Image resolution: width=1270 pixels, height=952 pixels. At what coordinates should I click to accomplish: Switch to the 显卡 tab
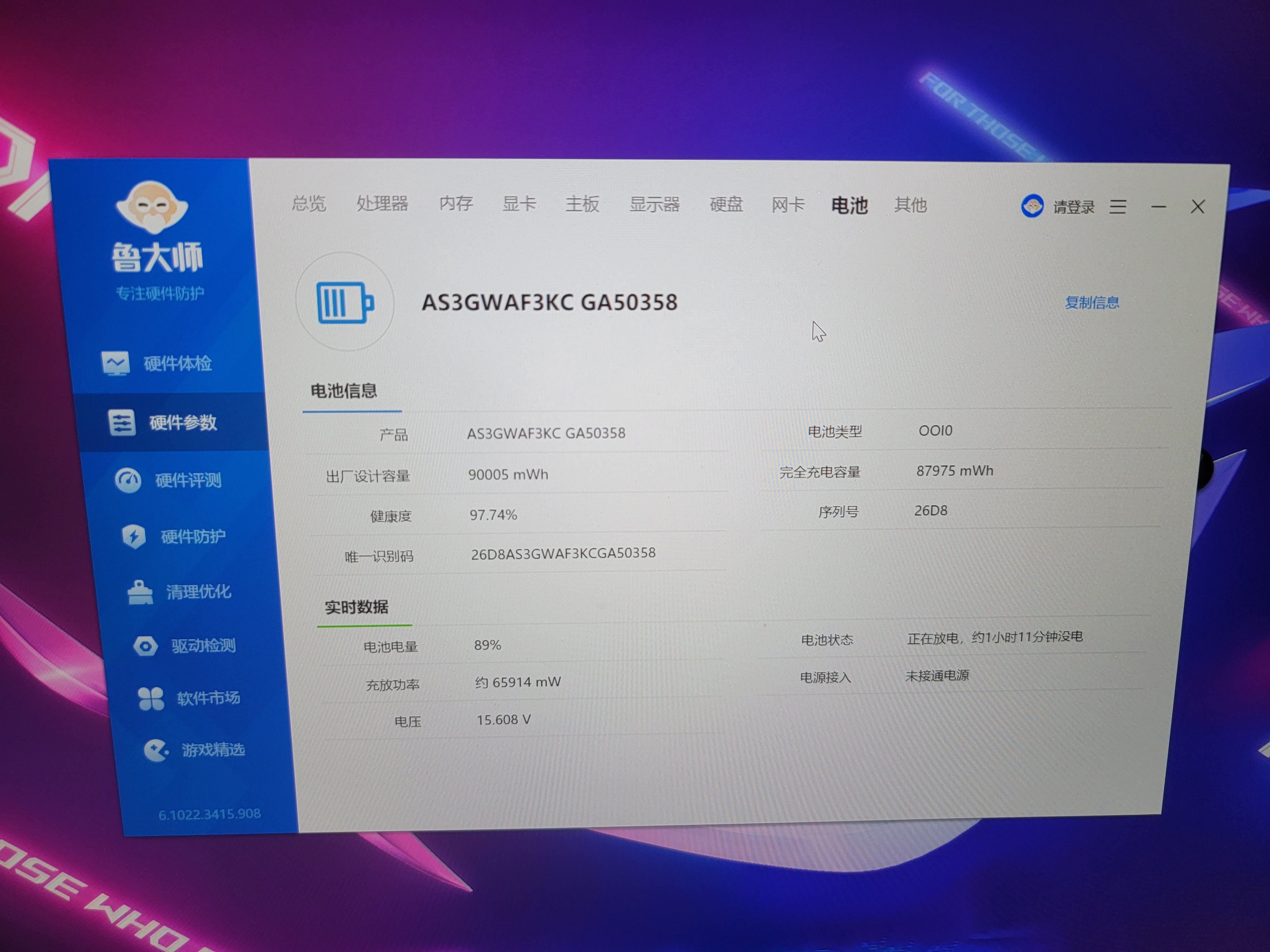[519, 204]
